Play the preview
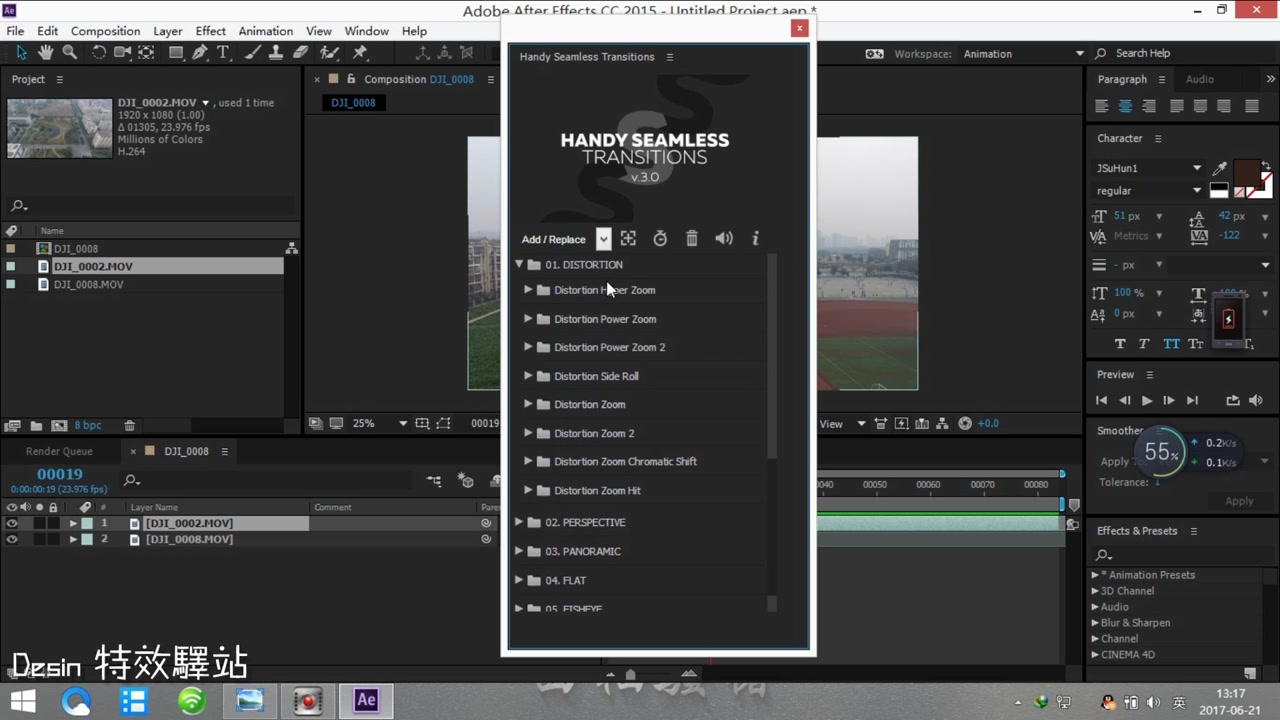Screen dimensions: 1280x720 point(1146,400)
